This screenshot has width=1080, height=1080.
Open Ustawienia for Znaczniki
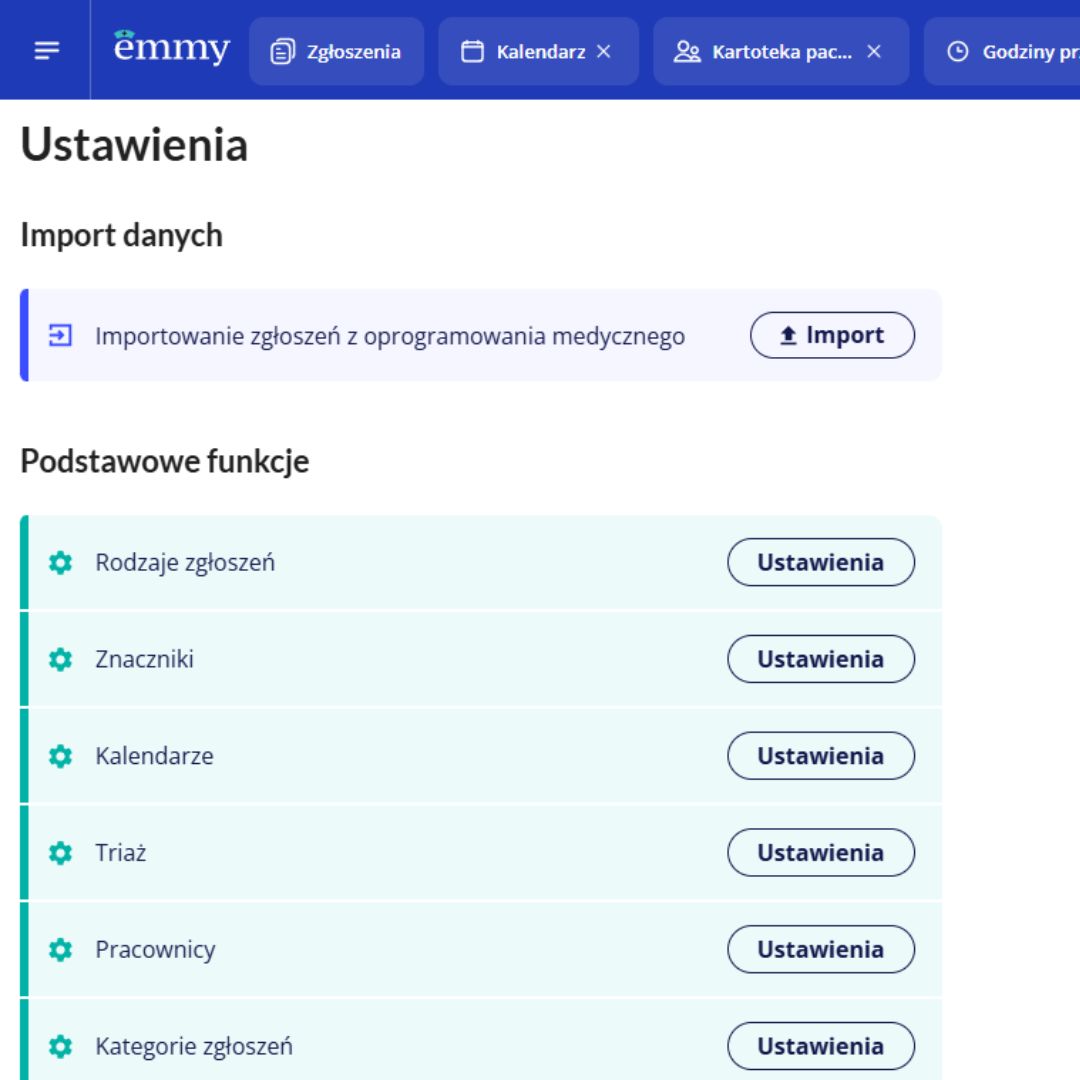820,660
